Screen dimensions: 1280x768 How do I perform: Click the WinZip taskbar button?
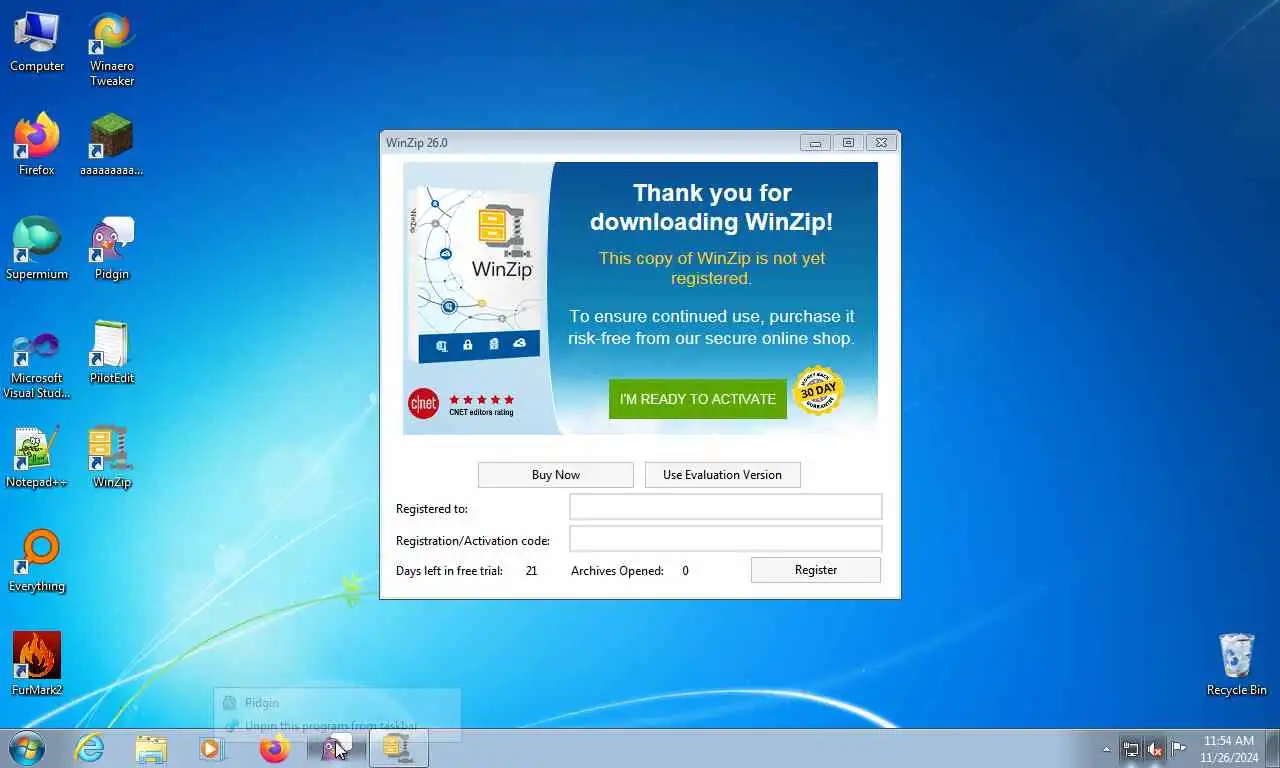[x=399, y=748]
